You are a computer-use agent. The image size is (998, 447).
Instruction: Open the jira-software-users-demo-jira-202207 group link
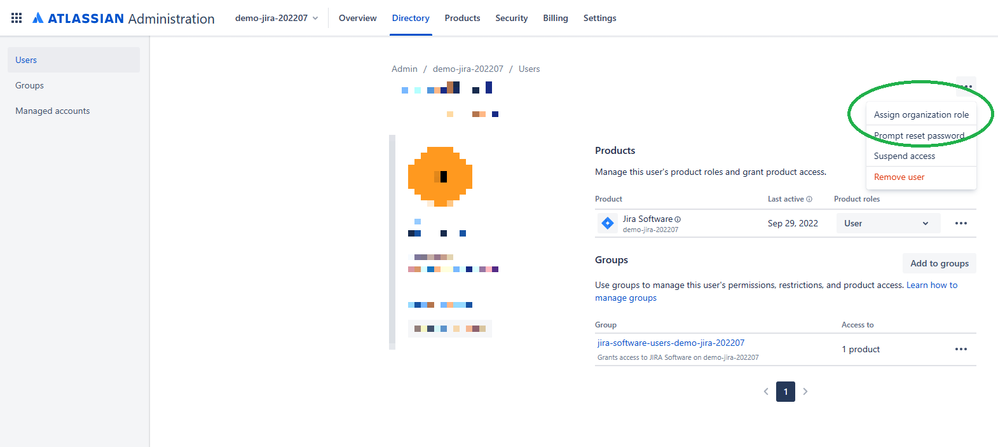671,343
